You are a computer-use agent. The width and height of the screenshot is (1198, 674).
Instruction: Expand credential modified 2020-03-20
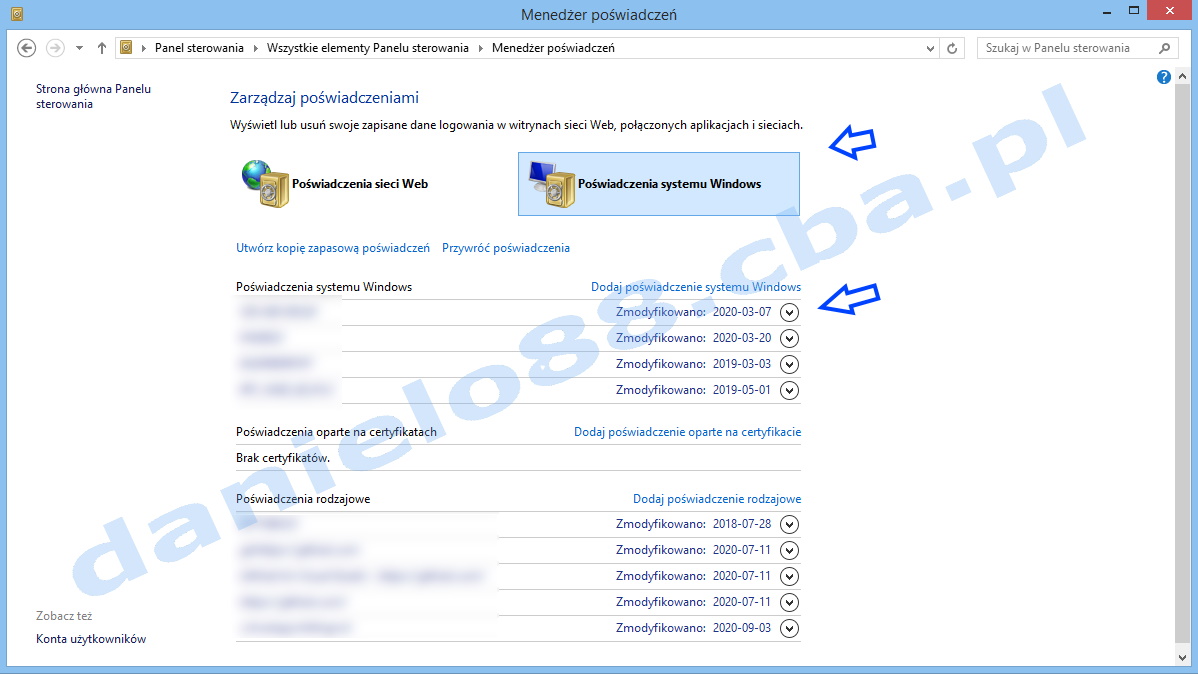[790, 338]
